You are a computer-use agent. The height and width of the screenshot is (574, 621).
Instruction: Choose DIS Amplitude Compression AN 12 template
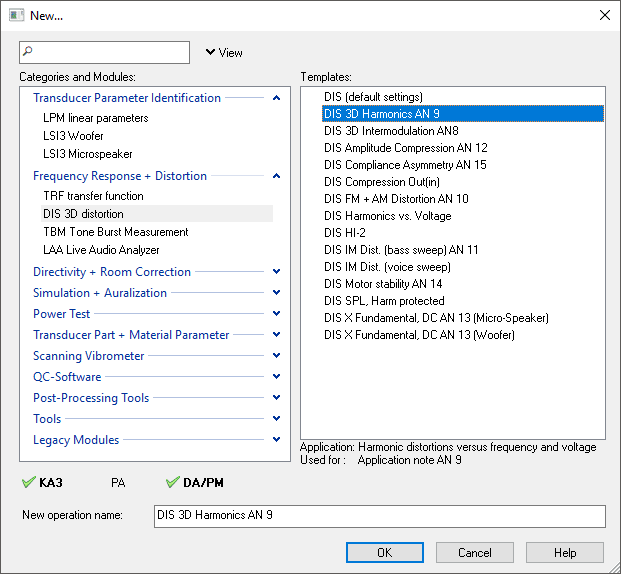406,148
